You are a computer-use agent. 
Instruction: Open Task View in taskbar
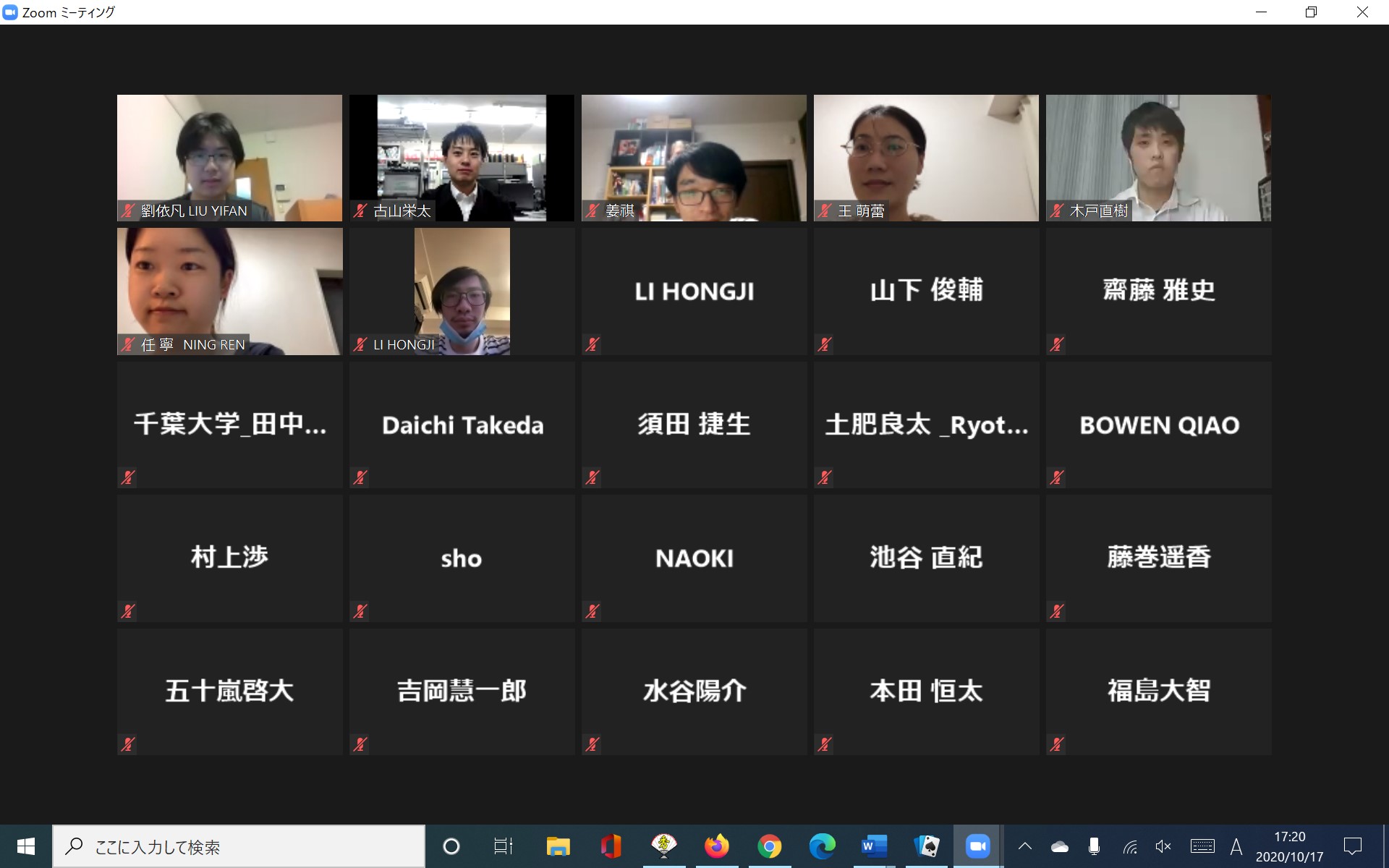(x=503, y=846)
